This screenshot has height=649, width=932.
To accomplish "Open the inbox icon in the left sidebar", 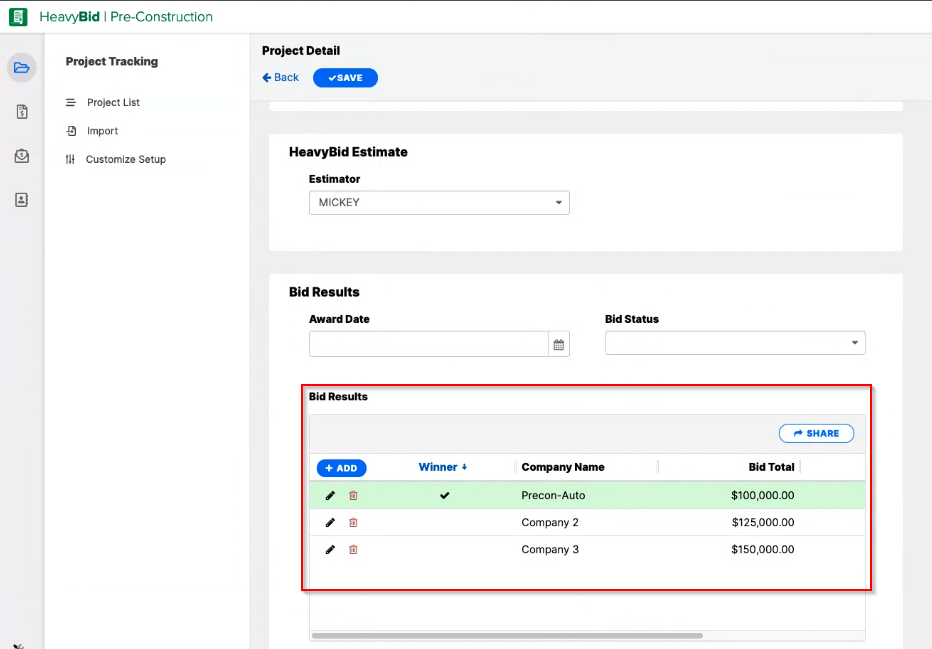I will tap(22, 155).
